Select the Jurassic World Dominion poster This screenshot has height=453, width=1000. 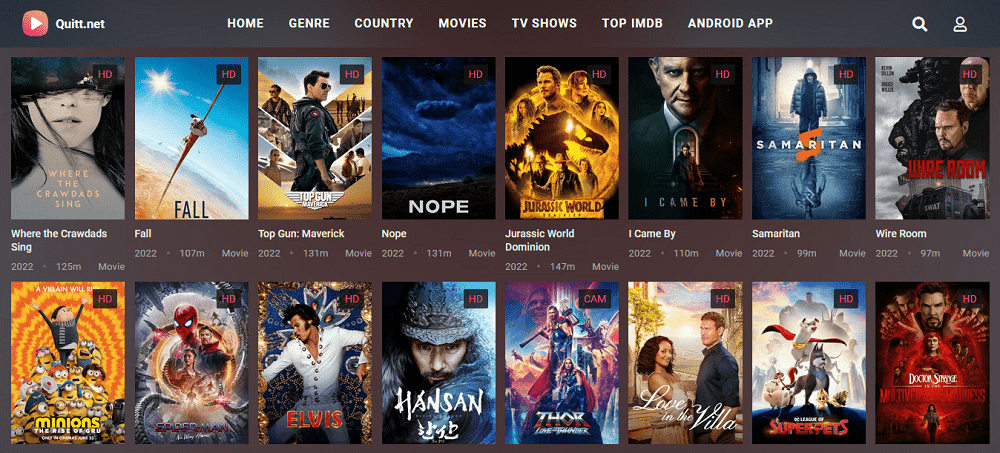562,138
